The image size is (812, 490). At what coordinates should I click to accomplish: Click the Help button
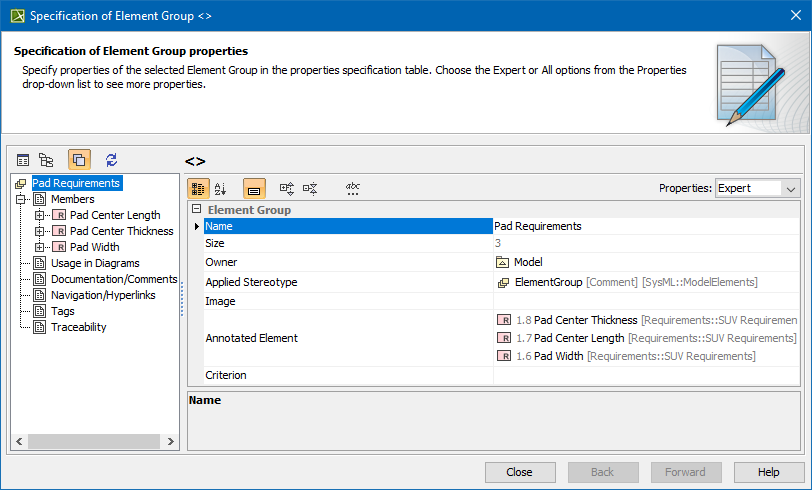[768, 472]
